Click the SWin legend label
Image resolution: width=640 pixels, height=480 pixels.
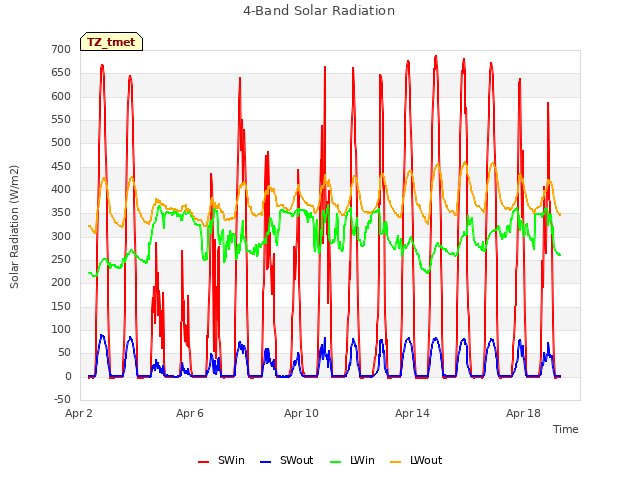(x=231, y=460)
